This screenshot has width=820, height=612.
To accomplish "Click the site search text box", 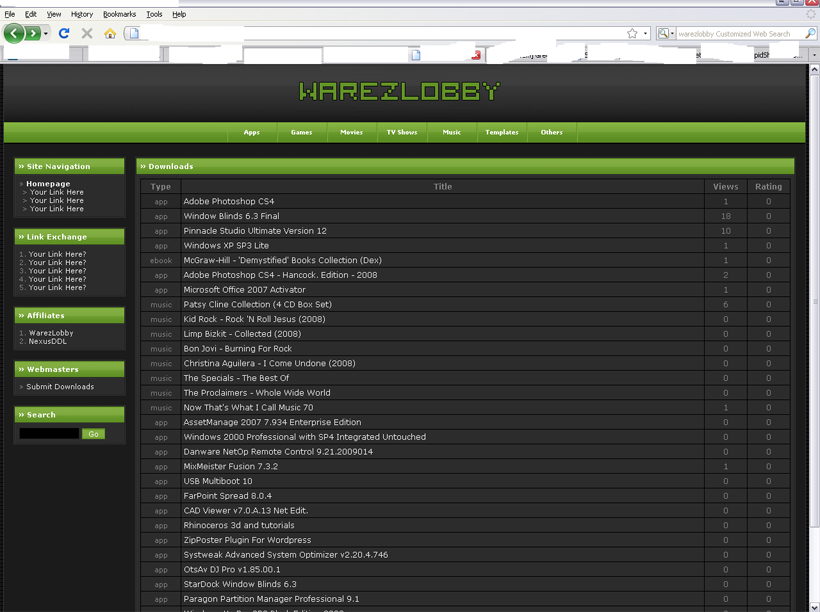I will click(49, 434).
